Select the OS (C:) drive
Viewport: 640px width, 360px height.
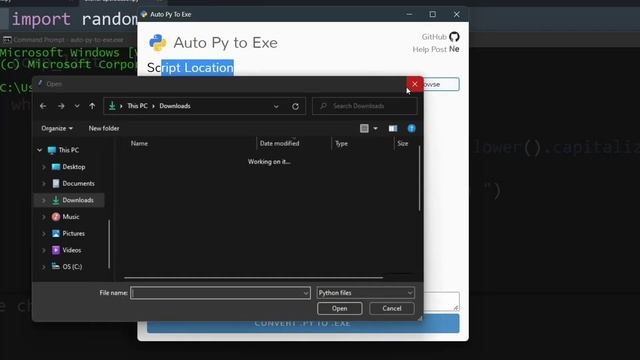[x=72, y=267]
